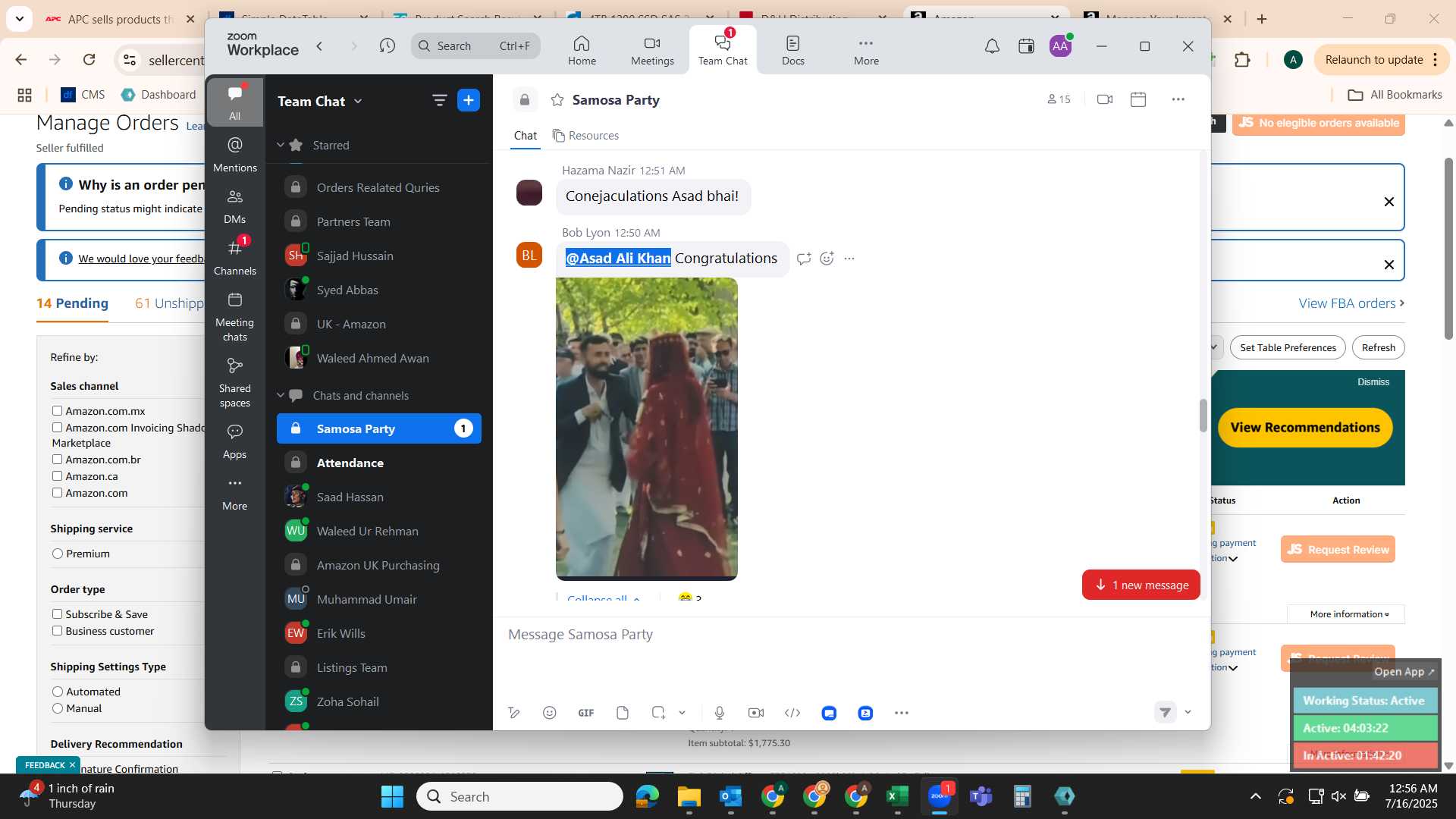Collapse all replies in thread
This screenshot has width=1456, height=819.
pyautogui.click(x=604, y=598)
